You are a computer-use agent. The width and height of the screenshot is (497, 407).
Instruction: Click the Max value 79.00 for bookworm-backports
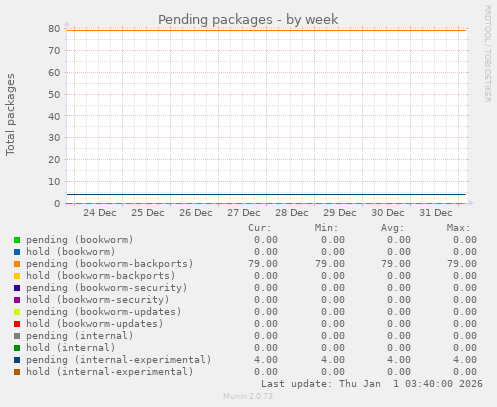pos(462,264)
